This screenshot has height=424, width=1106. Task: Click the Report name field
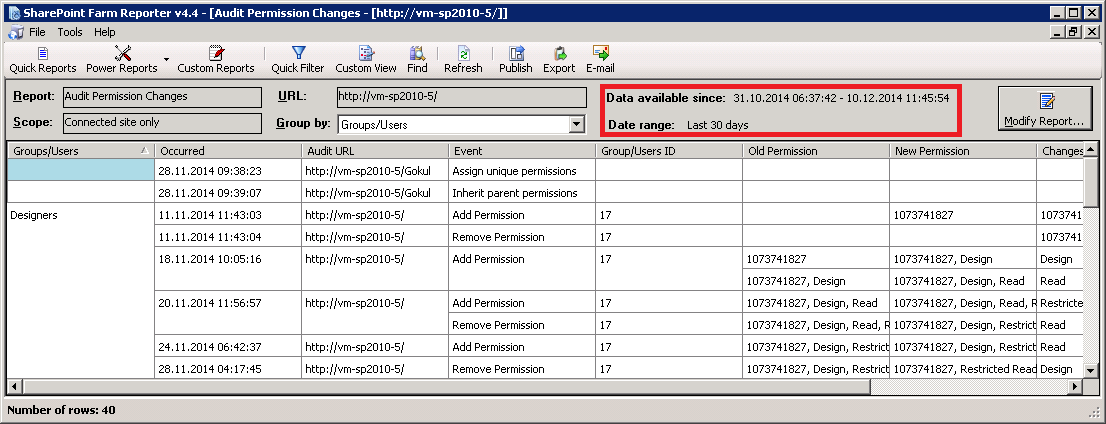tap(162, 97)
